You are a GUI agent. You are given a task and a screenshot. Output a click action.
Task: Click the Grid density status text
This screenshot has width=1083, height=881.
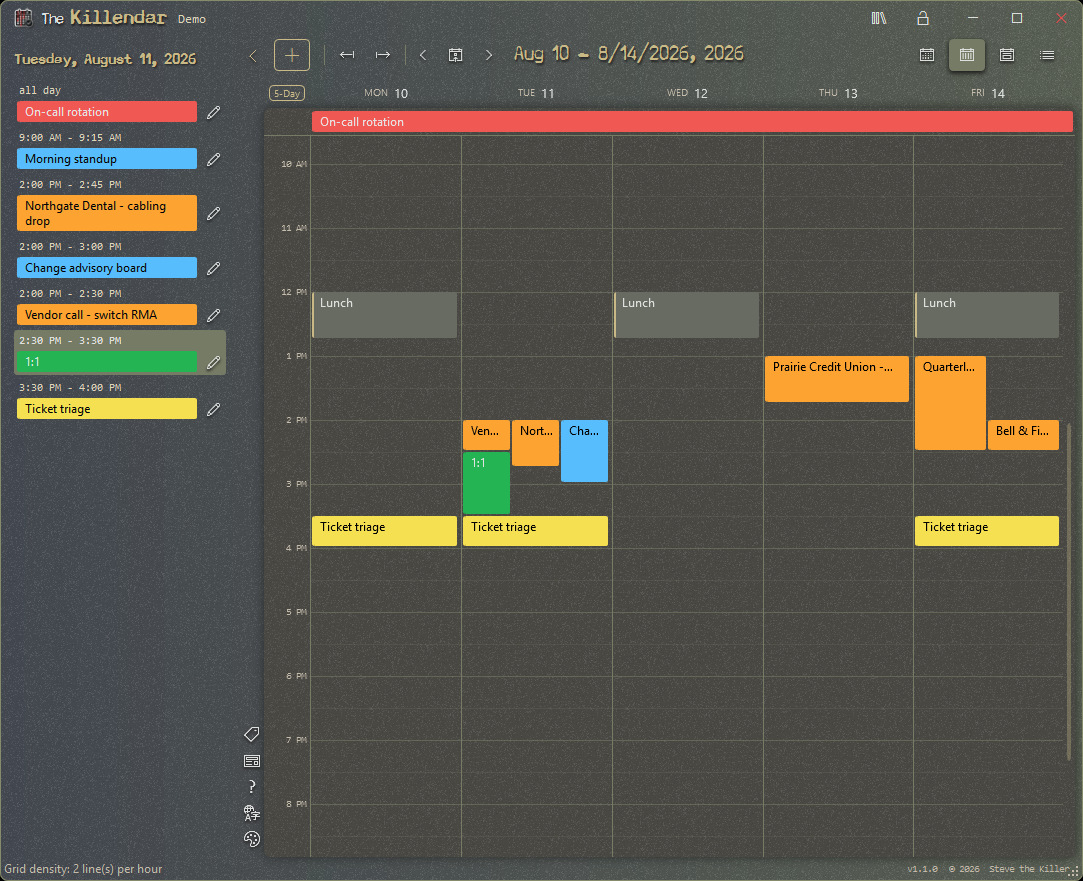(x=84, y=869)
